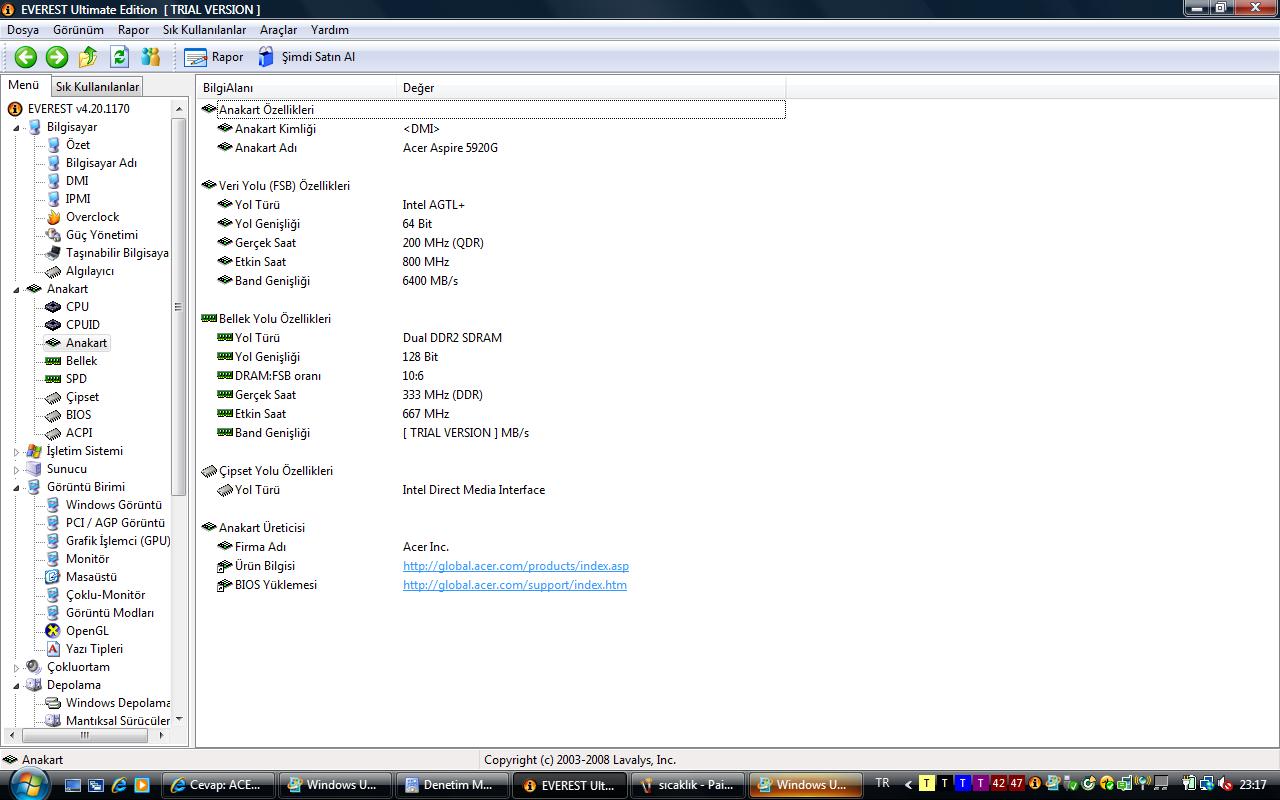The image size is (1280, 800).
Task: Select the Özet tree icon
Action: point(53,145)
